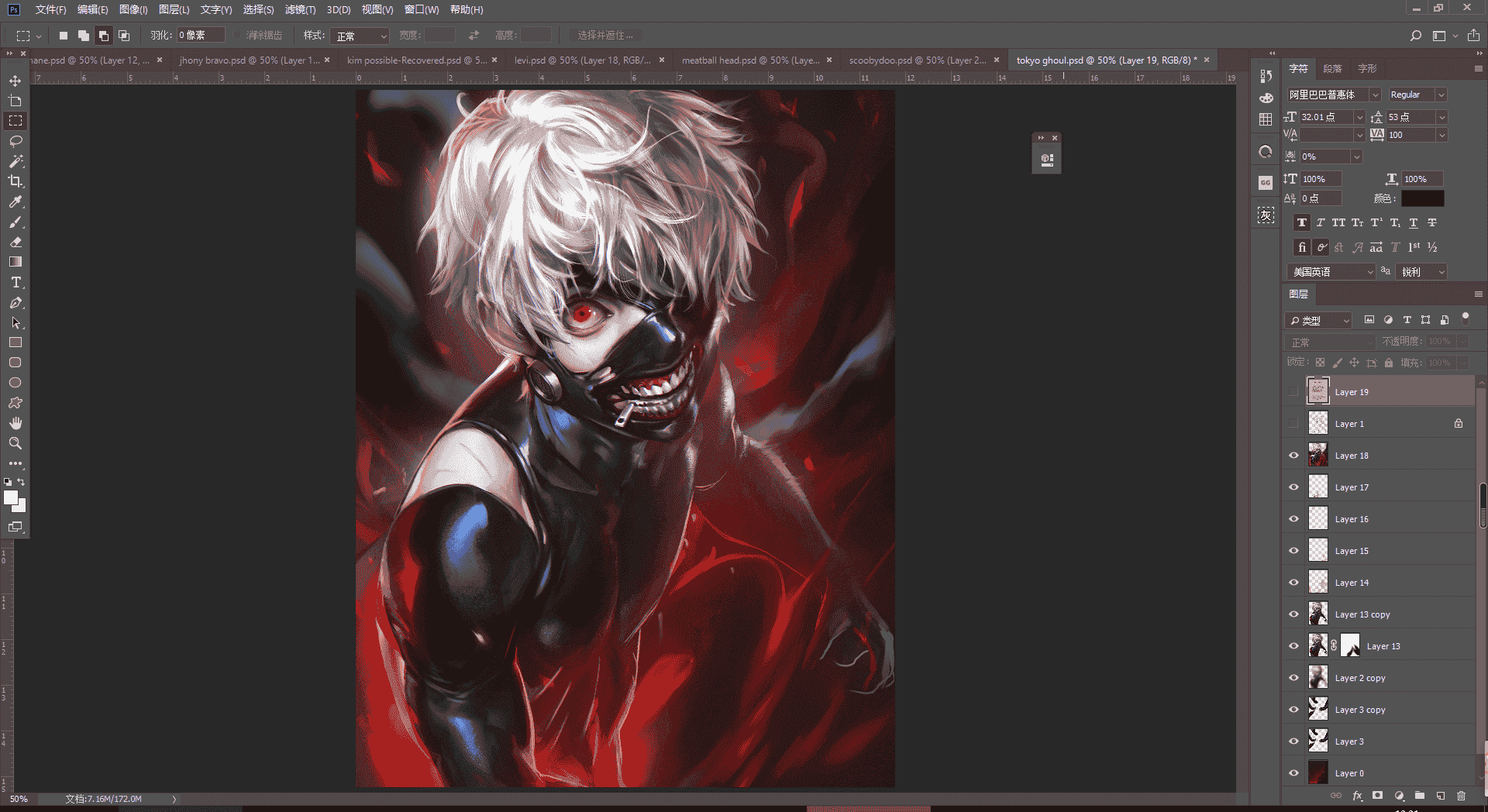Image resolution: width=1488 pixels, height=812 pixels.
Task: Select the Horizontal Type tool
Action: [x=15, y=282]
